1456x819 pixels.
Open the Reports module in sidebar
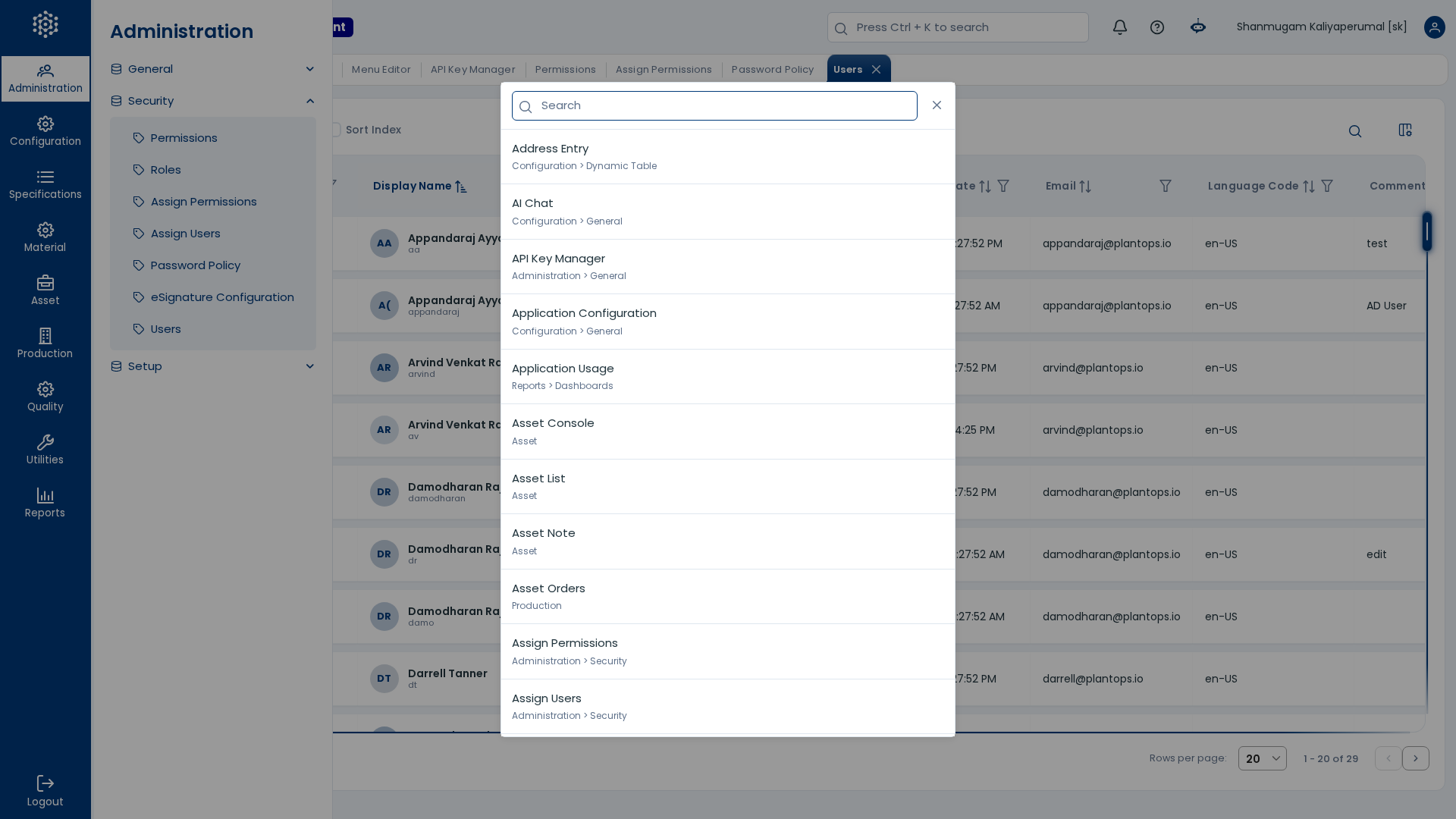[x=45, y=504]
